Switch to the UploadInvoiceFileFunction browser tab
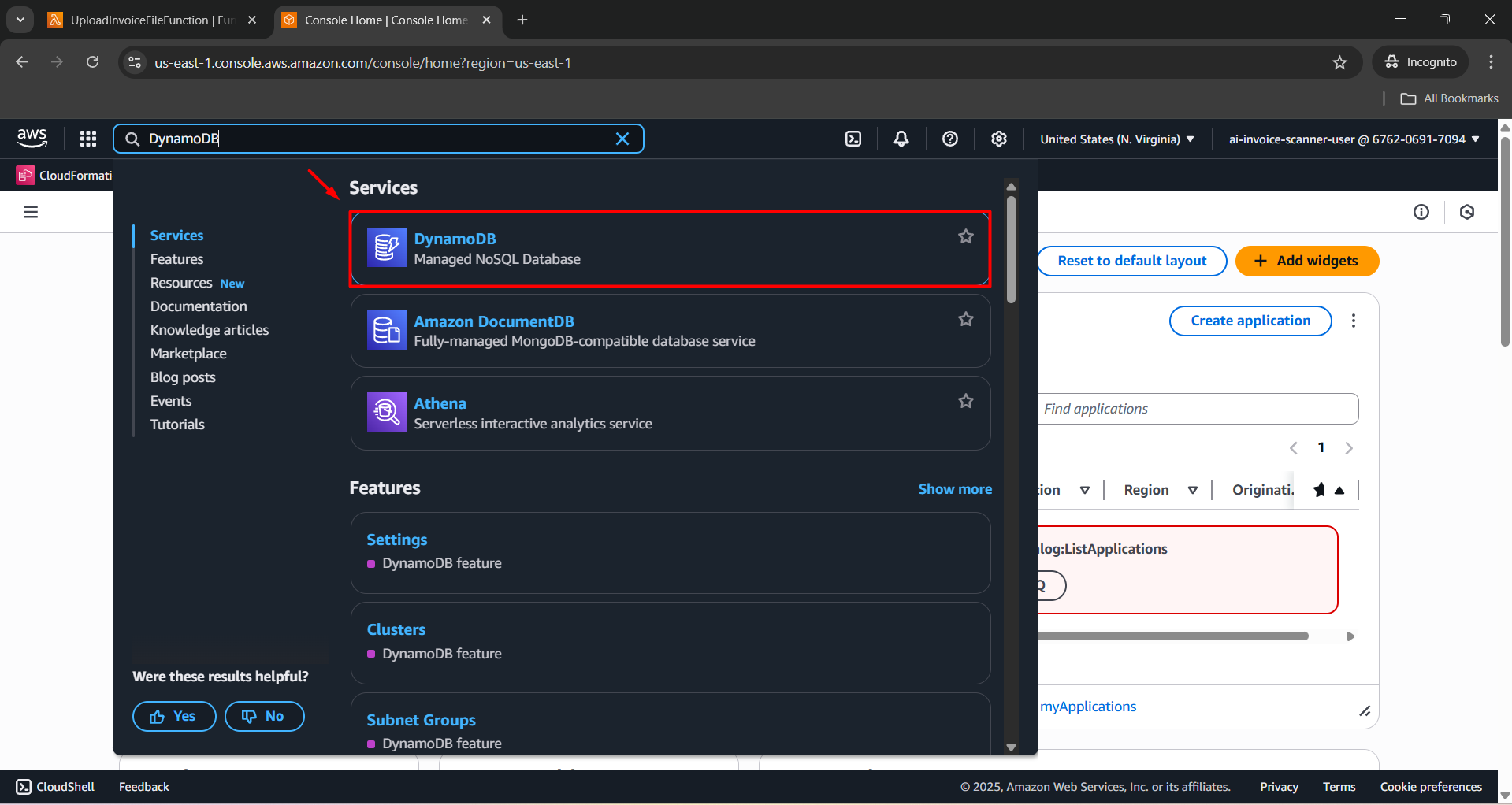Screen dimensions: 1512x805 coord(142,20)
